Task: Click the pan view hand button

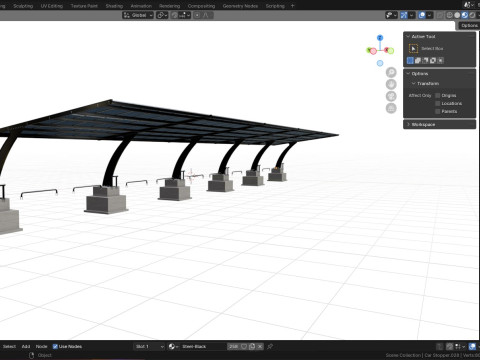Action: tap(391, 84)
